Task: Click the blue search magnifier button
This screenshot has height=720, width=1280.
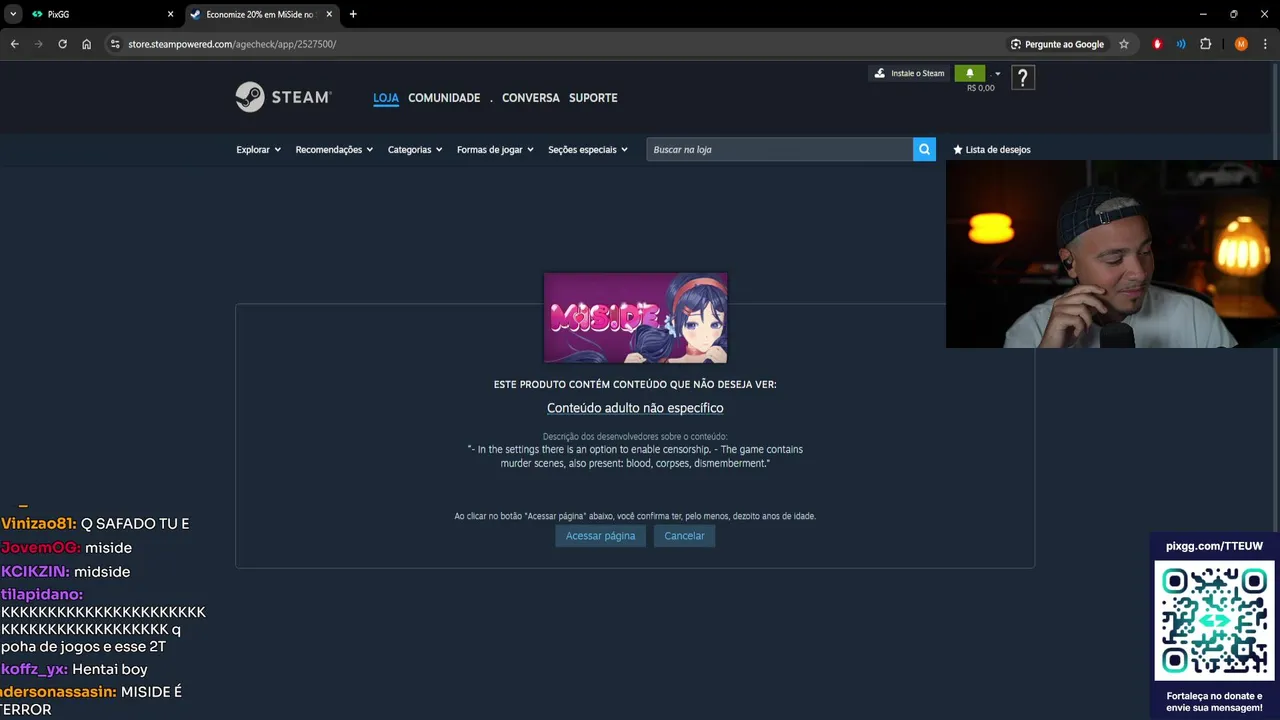Action: click(924, 149)
